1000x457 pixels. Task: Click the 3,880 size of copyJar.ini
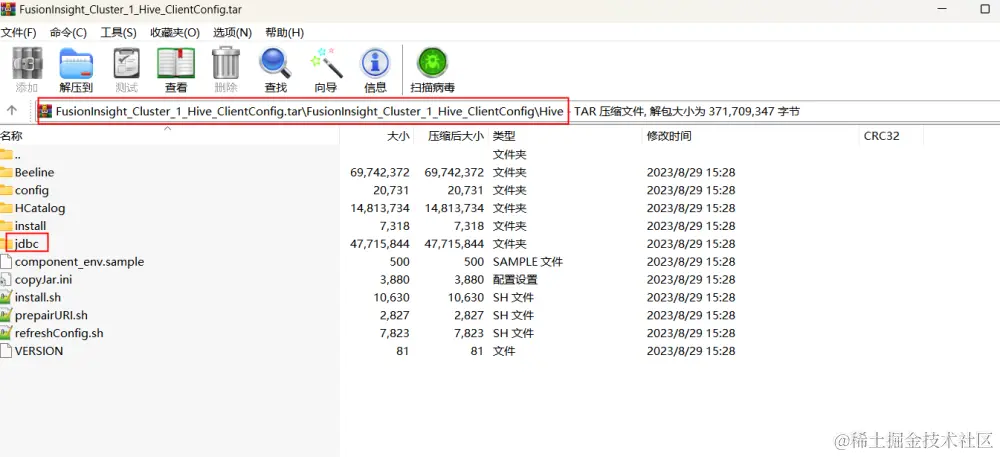coord(394,279)
